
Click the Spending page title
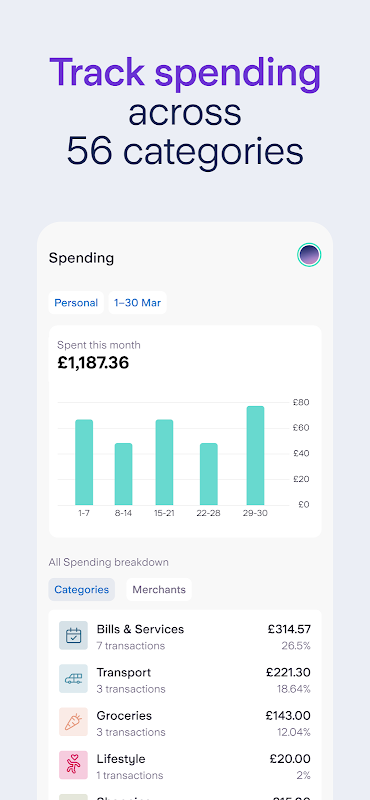tap(81, 258)
